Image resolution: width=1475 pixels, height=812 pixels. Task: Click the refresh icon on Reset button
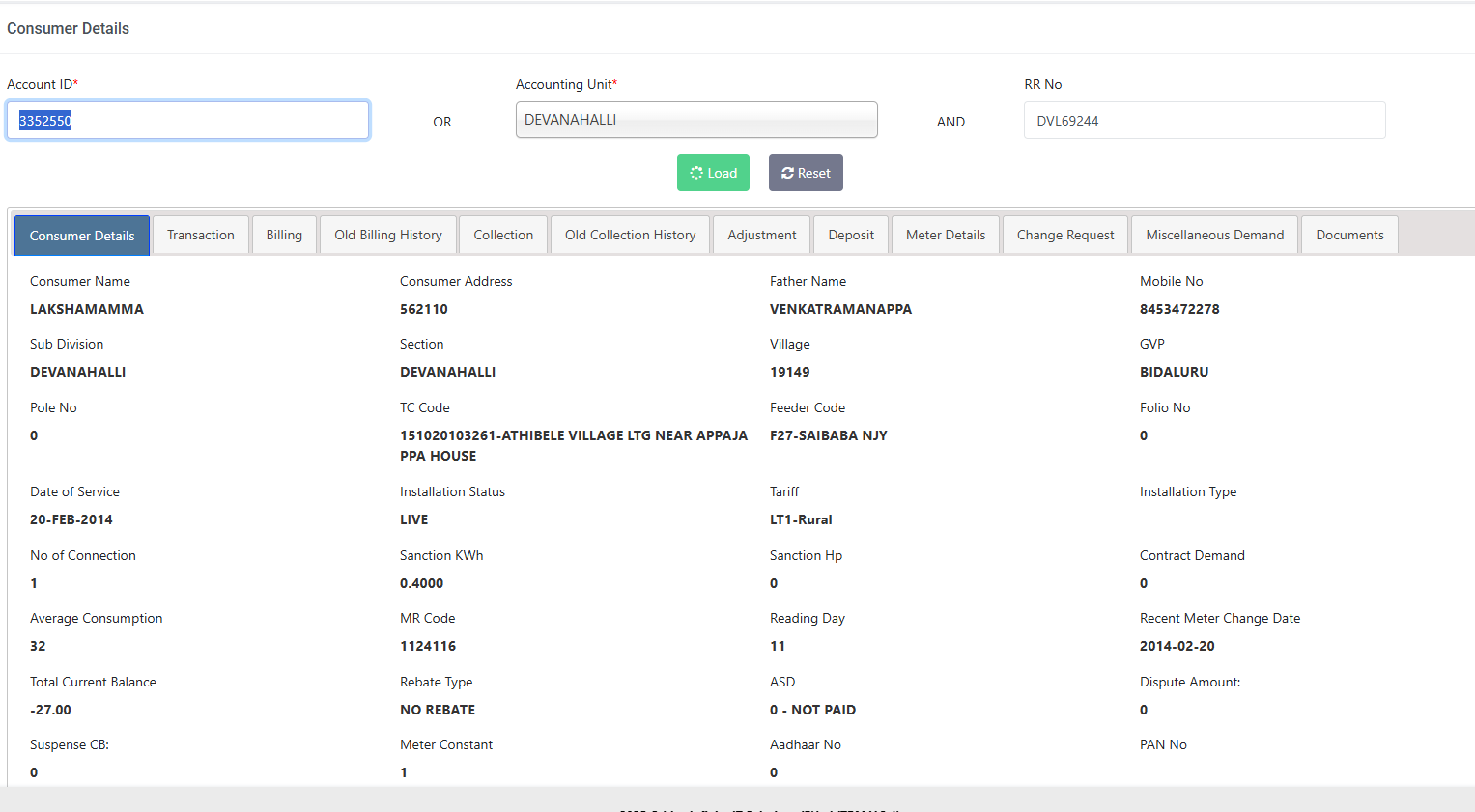click(787, 173)
